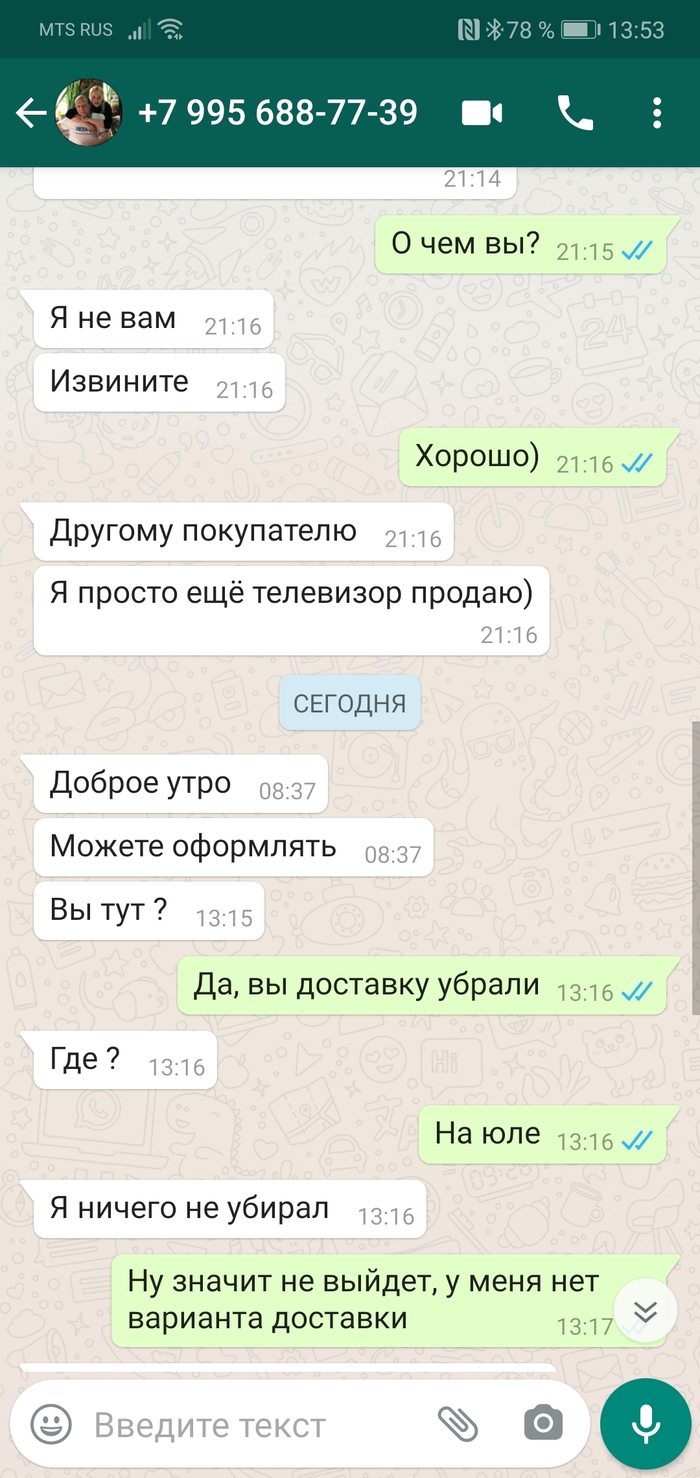Tap the battery indicator in the status bar
Screen dimensions: 700x1478
pos(579,30)
